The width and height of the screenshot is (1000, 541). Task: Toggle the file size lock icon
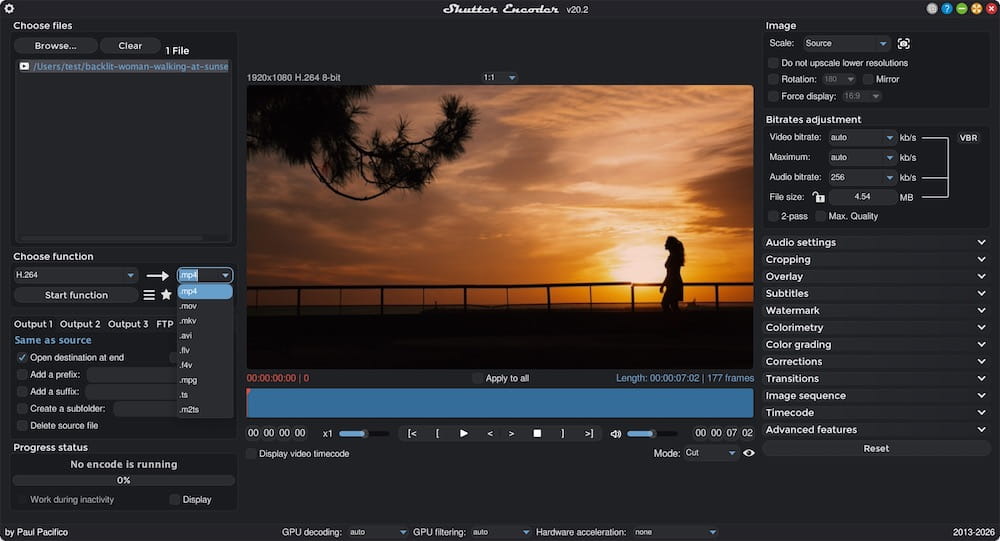pyautogui.click(x=818, y=197)
